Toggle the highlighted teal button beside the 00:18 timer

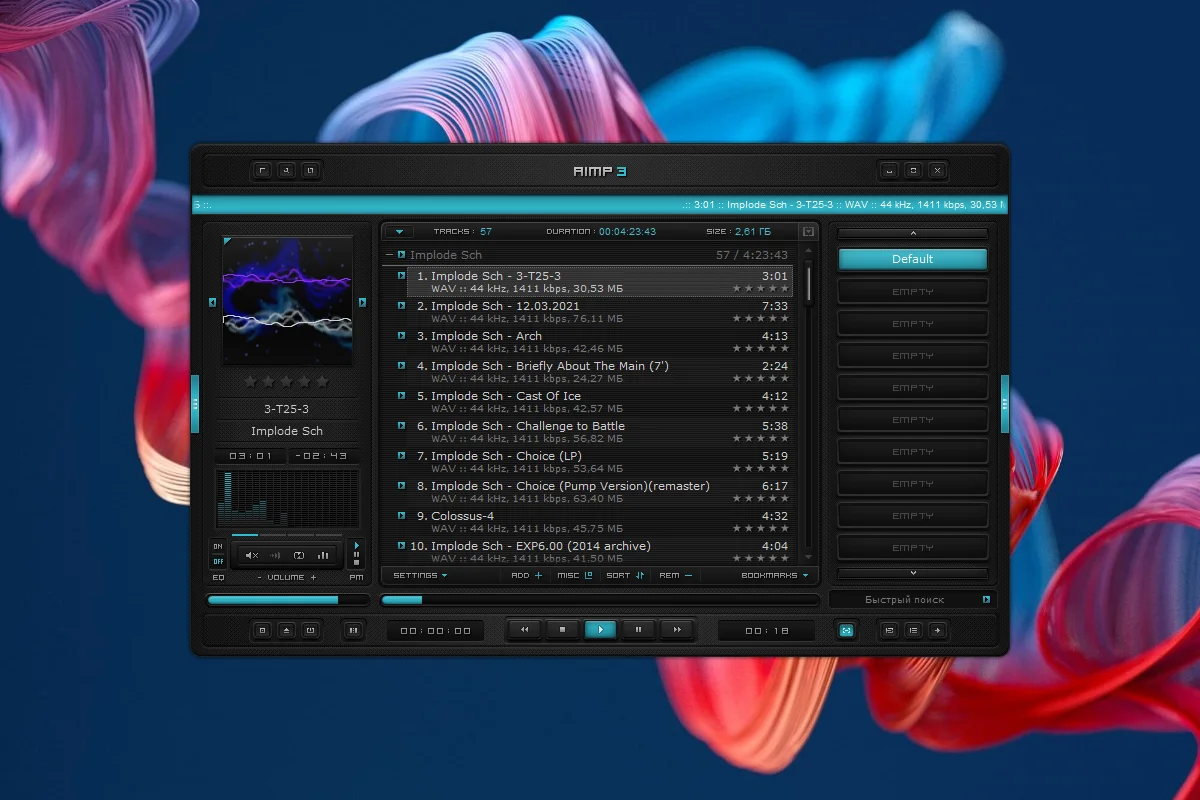tap(847, 630)
